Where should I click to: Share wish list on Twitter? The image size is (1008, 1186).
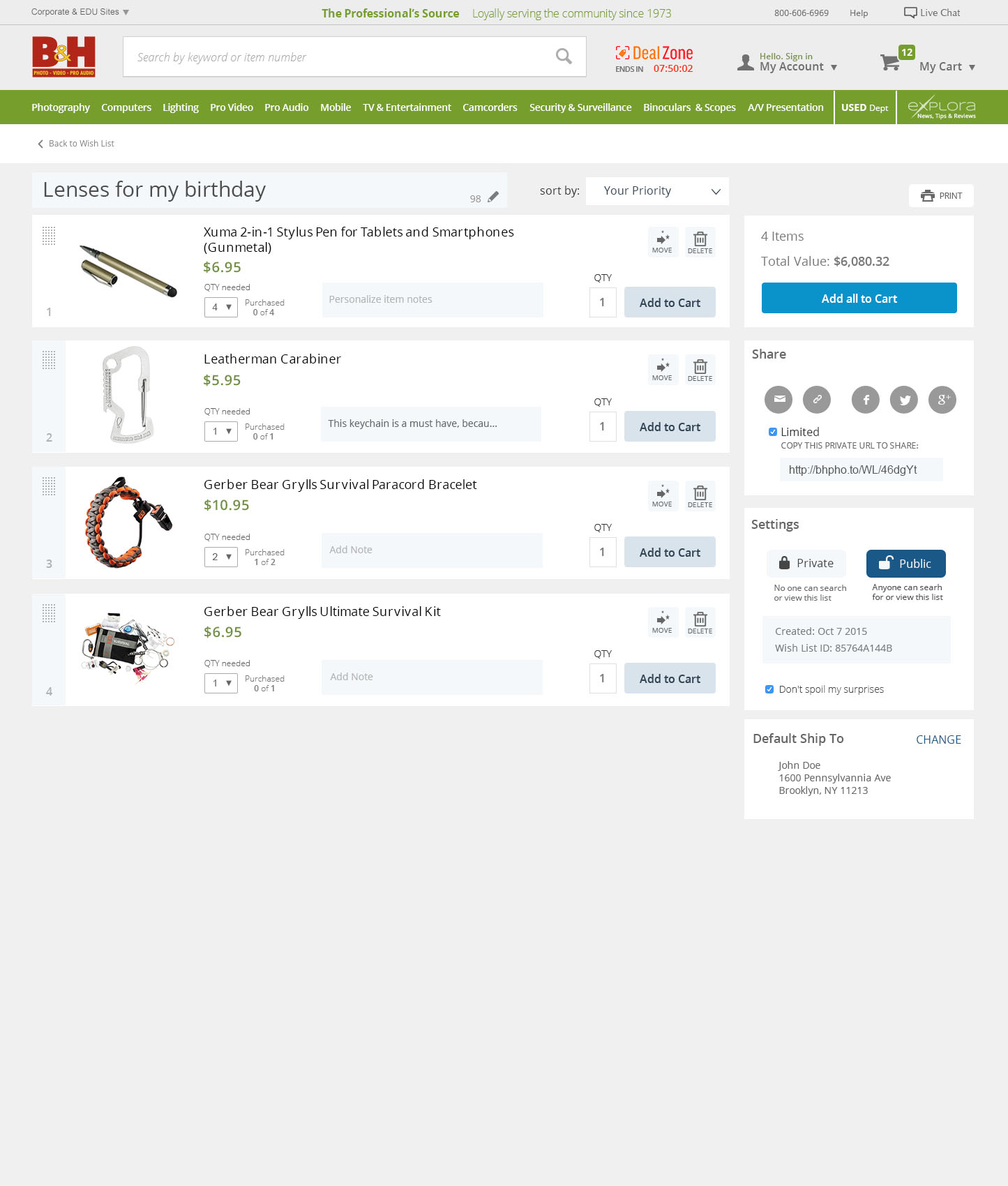[904, 400]
